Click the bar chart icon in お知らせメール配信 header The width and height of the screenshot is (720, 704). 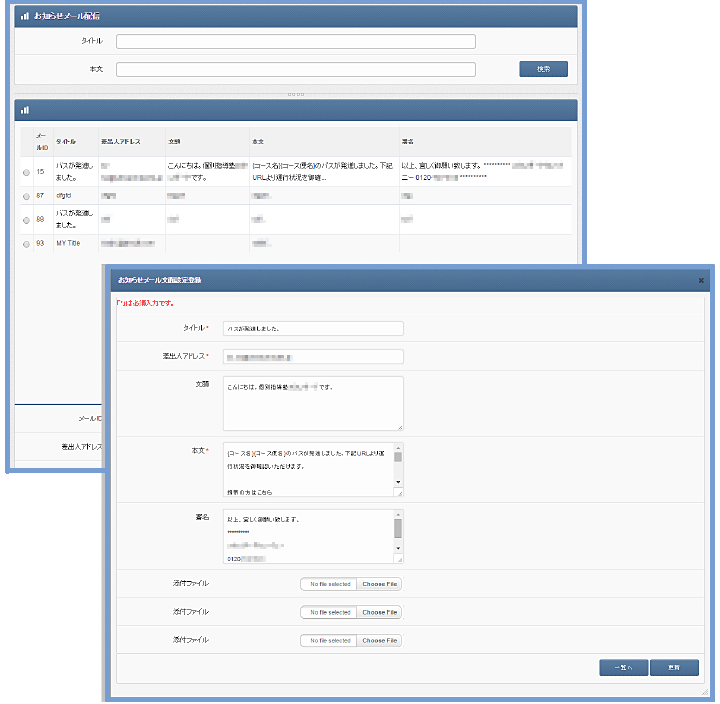(x=25, y=17)
